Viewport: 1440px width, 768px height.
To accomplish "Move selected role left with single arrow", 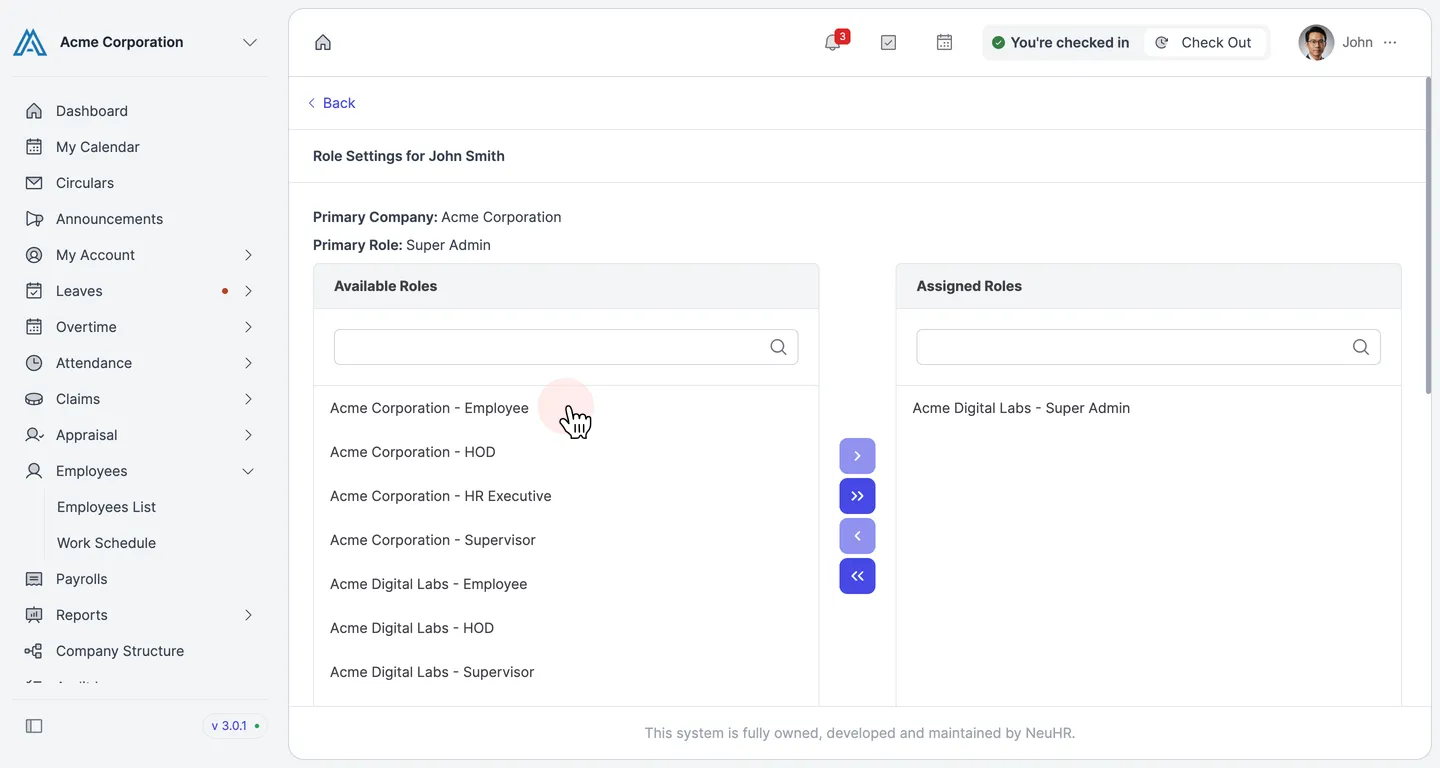I will tap(857, 536).
